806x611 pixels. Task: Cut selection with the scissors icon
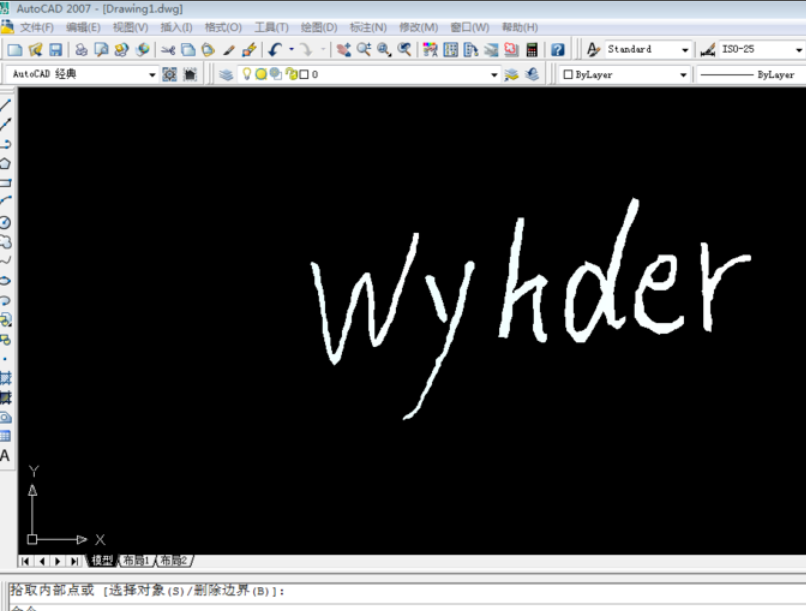point(168,50)
